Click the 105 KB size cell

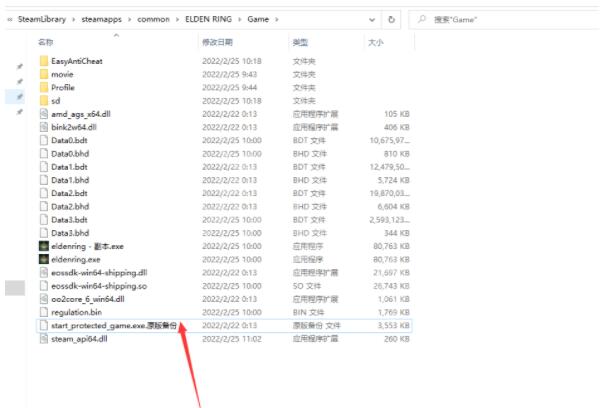pos(397,114)
